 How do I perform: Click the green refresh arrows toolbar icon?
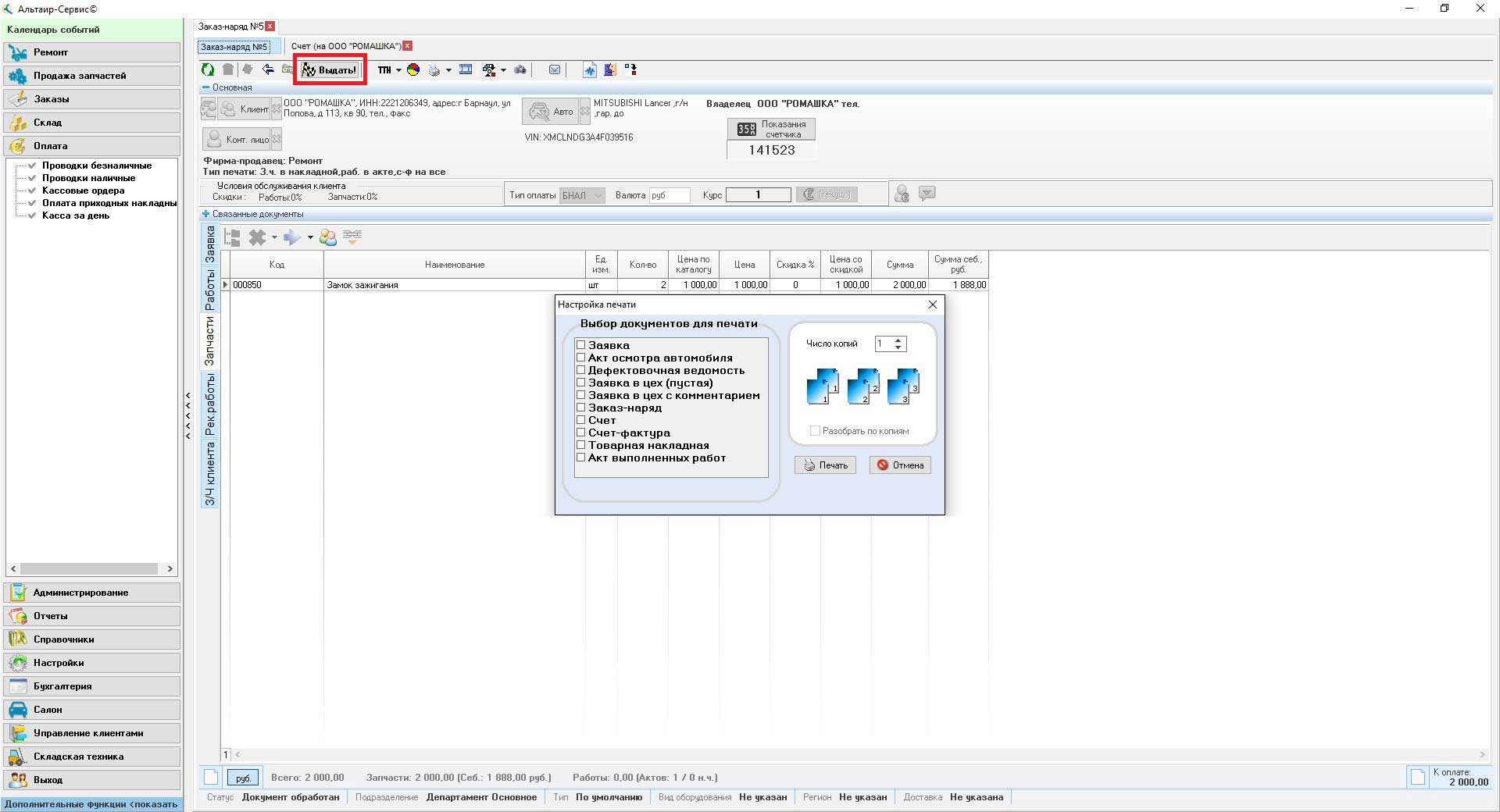tap(208, 69)
